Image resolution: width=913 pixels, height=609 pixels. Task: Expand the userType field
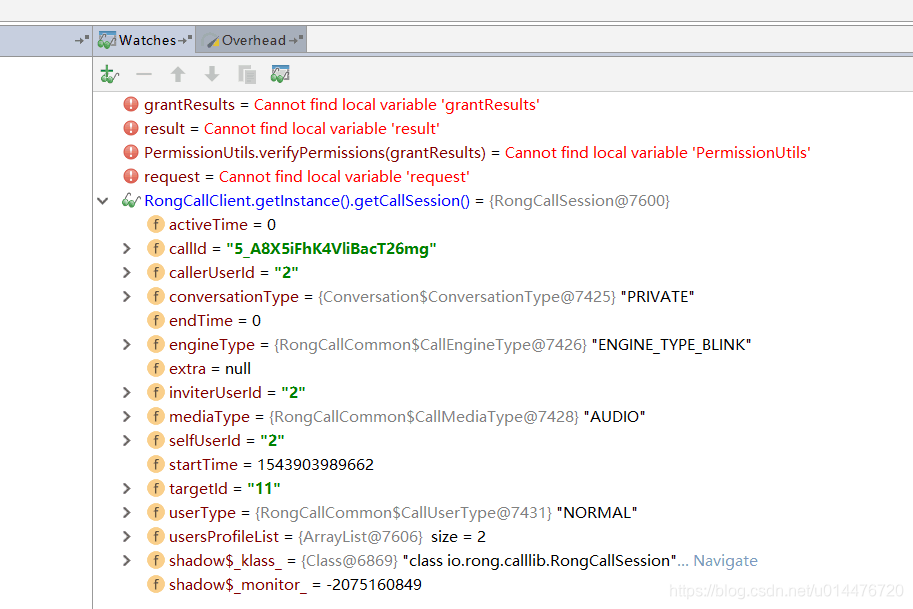coord(127,512)
